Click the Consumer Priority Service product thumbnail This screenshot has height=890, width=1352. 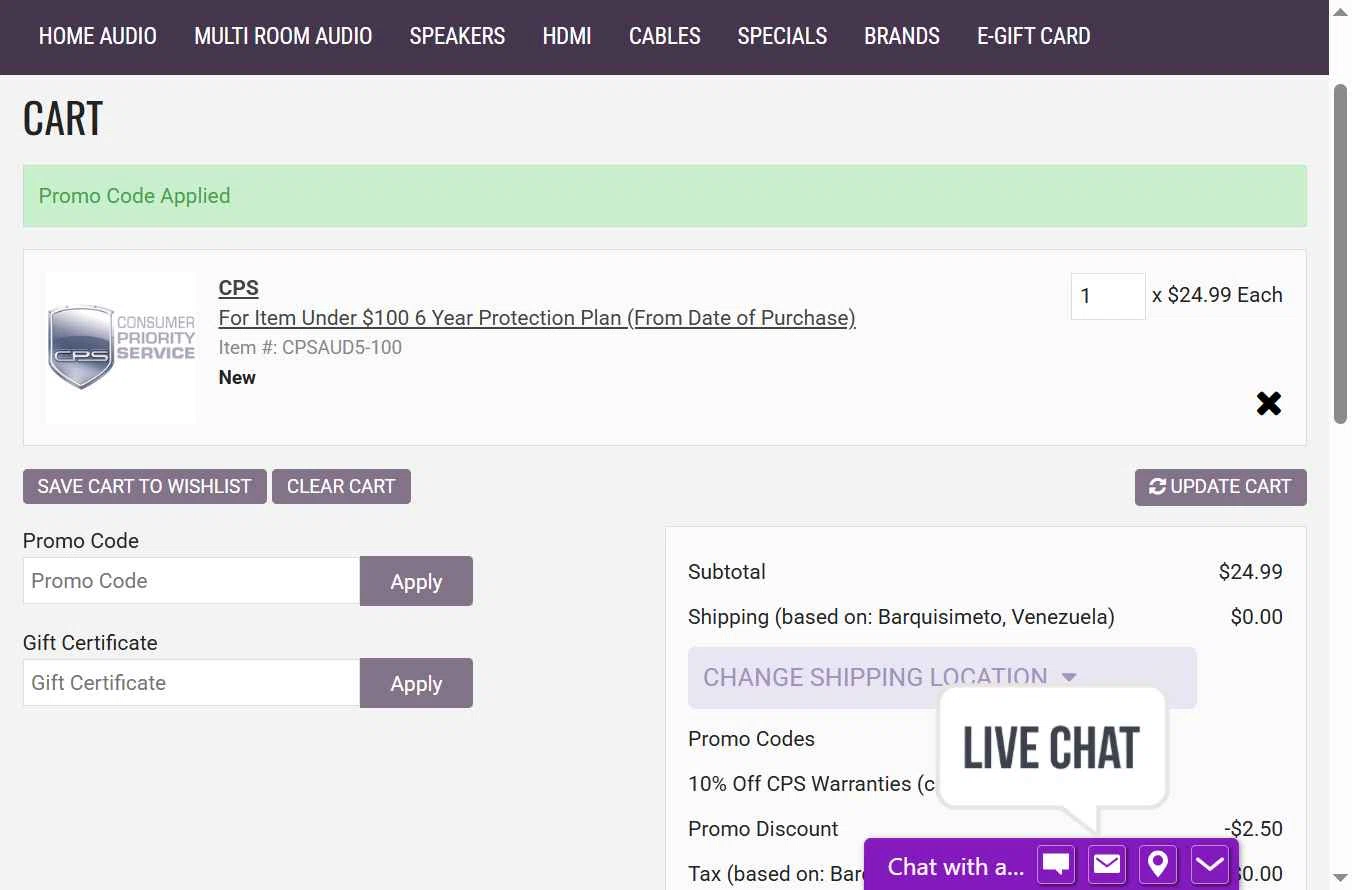[x=121, y=347]
